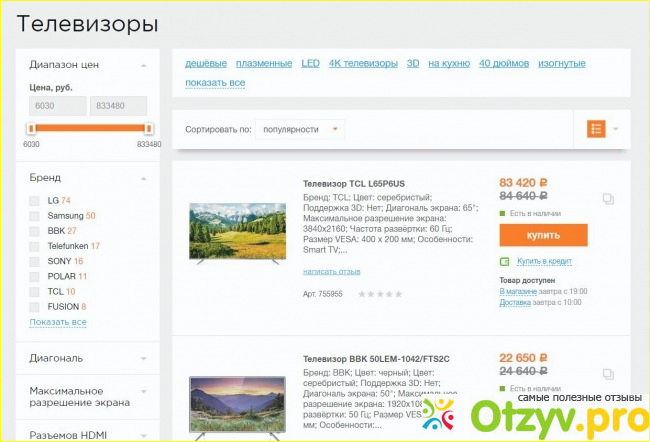Click the green credit wallet icon
650x442 pixels.
click(505, 261)
